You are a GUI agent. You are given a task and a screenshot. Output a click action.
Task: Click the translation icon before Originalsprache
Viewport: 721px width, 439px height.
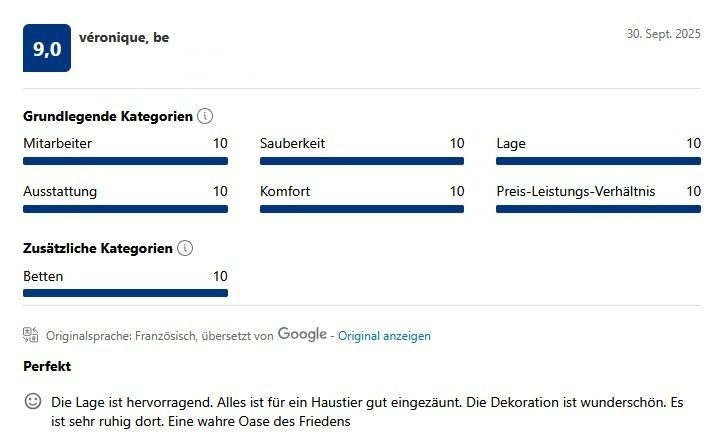click(x=31, y=335)
